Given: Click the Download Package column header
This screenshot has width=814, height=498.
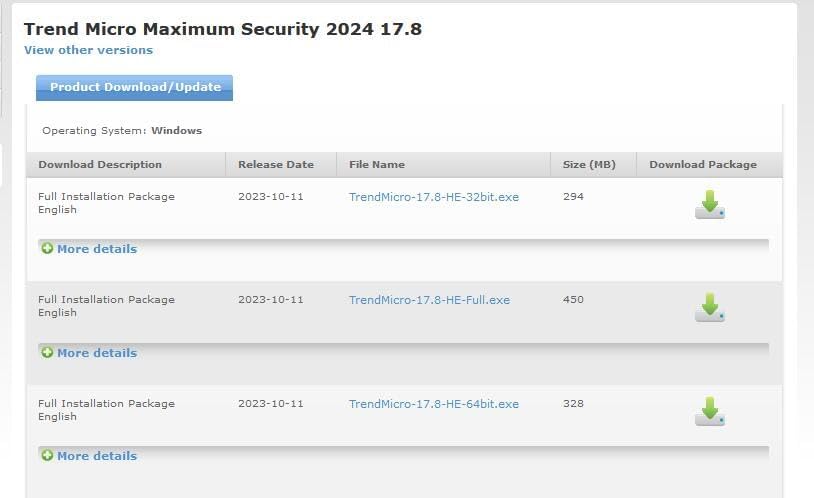Looking at the screenshot, I should coord(709,165).
